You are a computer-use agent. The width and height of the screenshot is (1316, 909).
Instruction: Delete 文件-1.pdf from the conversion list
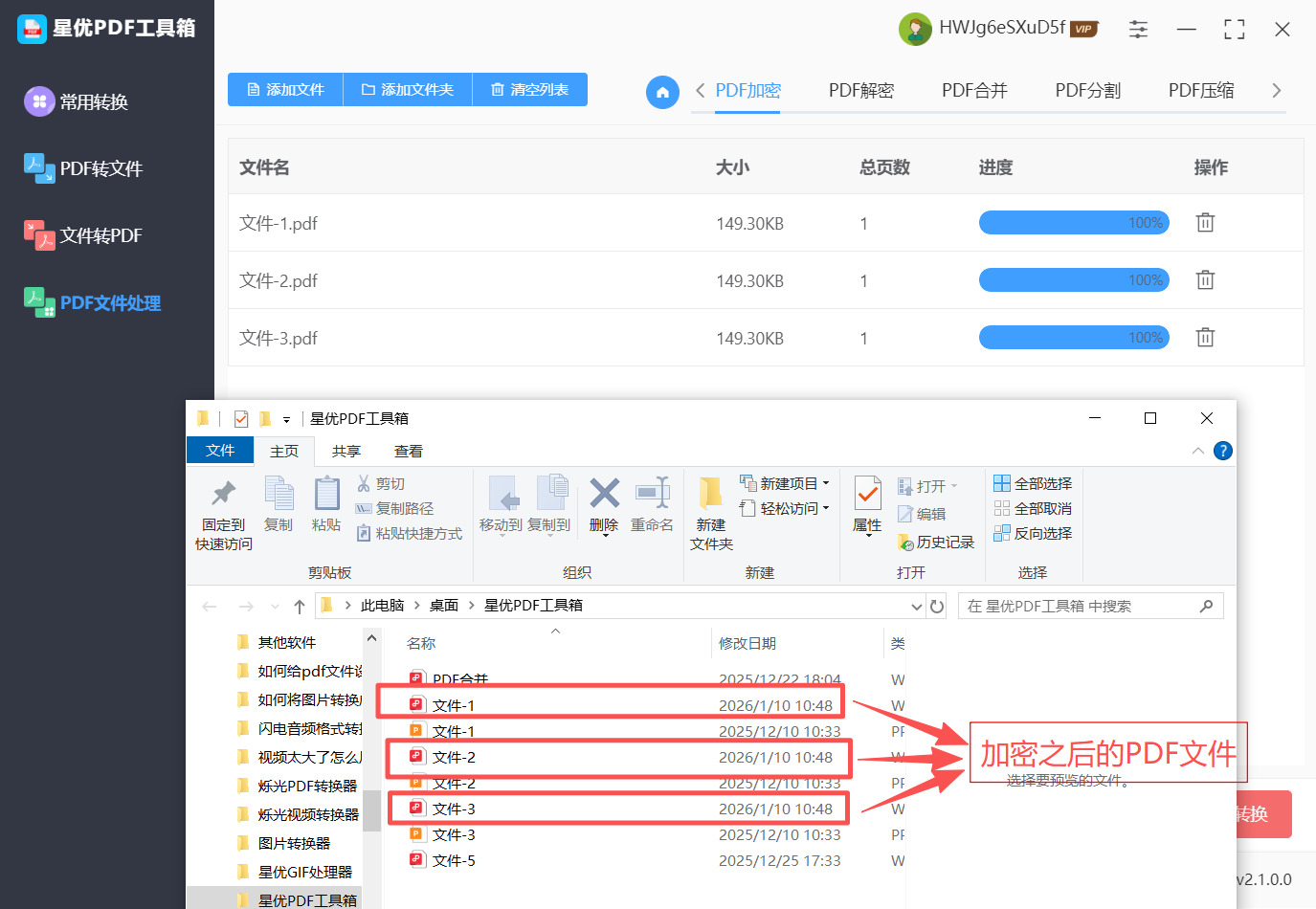click(x=1205, y=223)
